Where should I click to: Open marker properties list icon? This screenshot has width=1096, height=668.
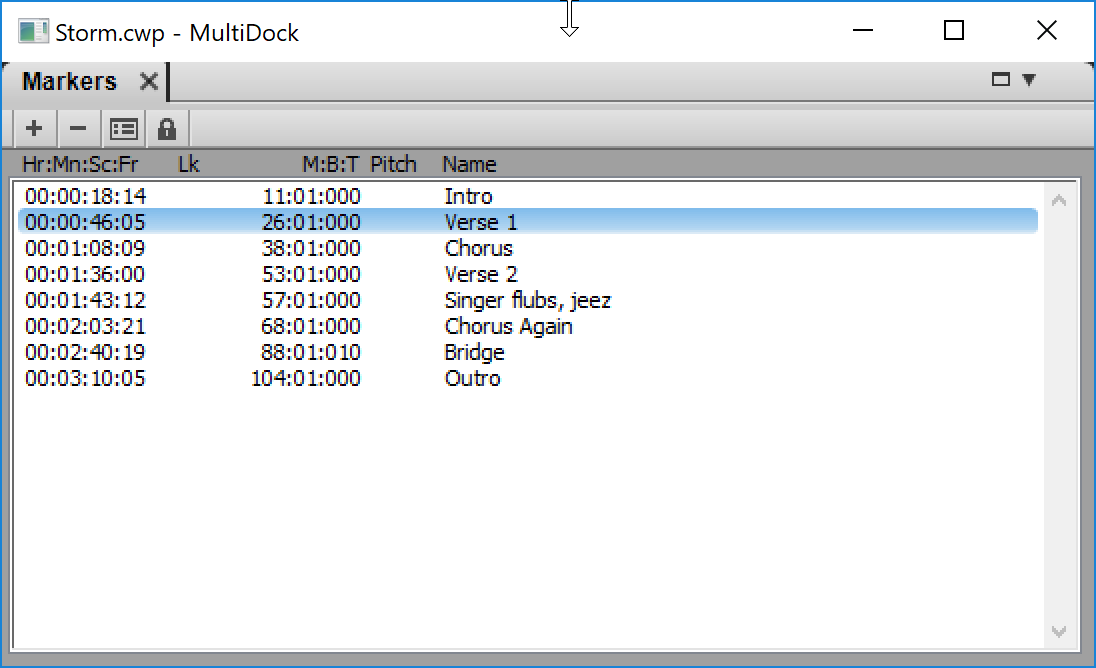(x=123, y=129)
